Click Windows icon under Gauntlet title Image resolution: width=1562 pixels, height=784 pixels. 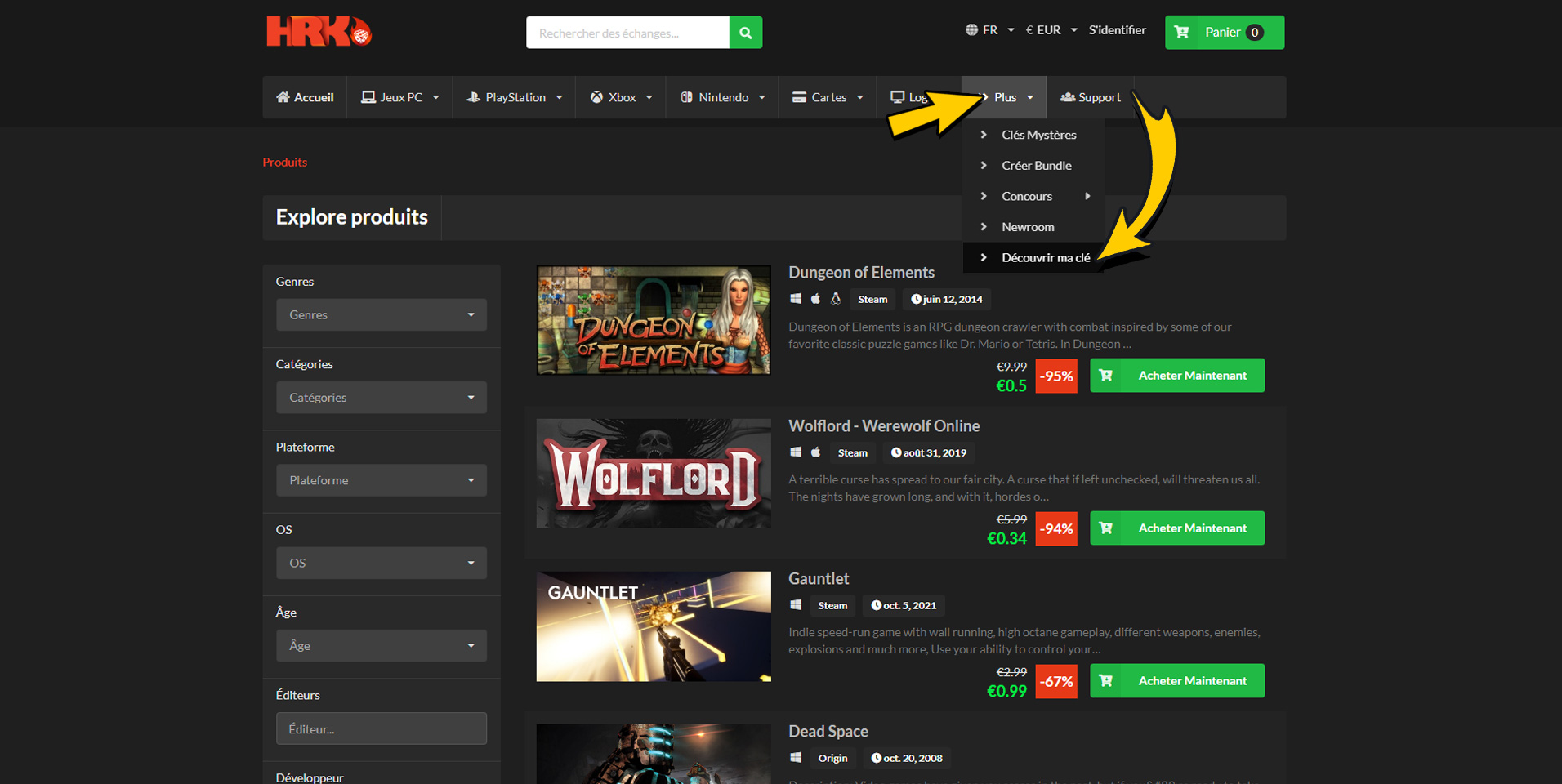click(796, 605)
